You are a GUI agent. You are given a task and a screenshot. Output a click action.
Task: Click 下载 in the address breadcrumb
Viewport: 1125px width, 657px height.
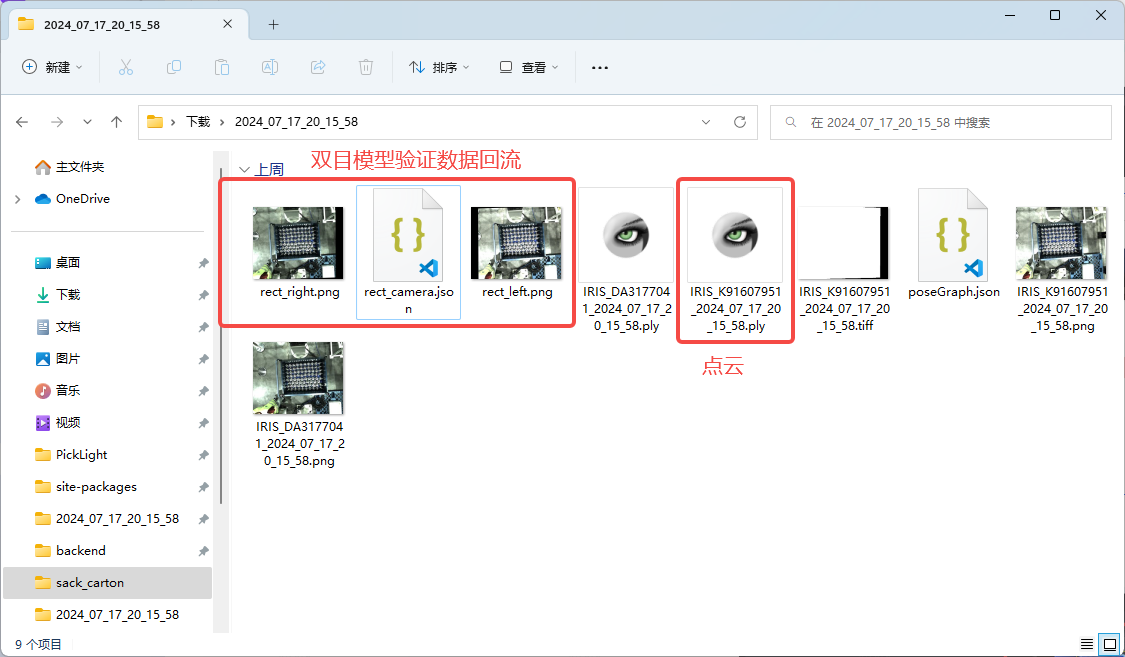(198, 122)
